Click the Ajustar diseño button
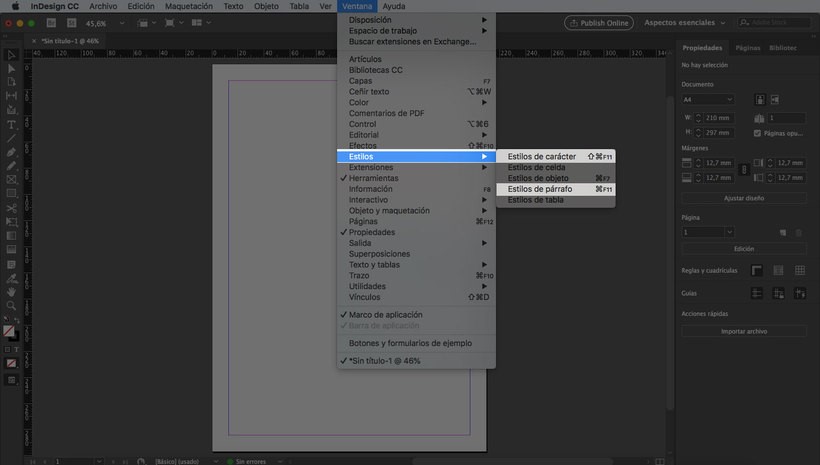 (744, 198)
